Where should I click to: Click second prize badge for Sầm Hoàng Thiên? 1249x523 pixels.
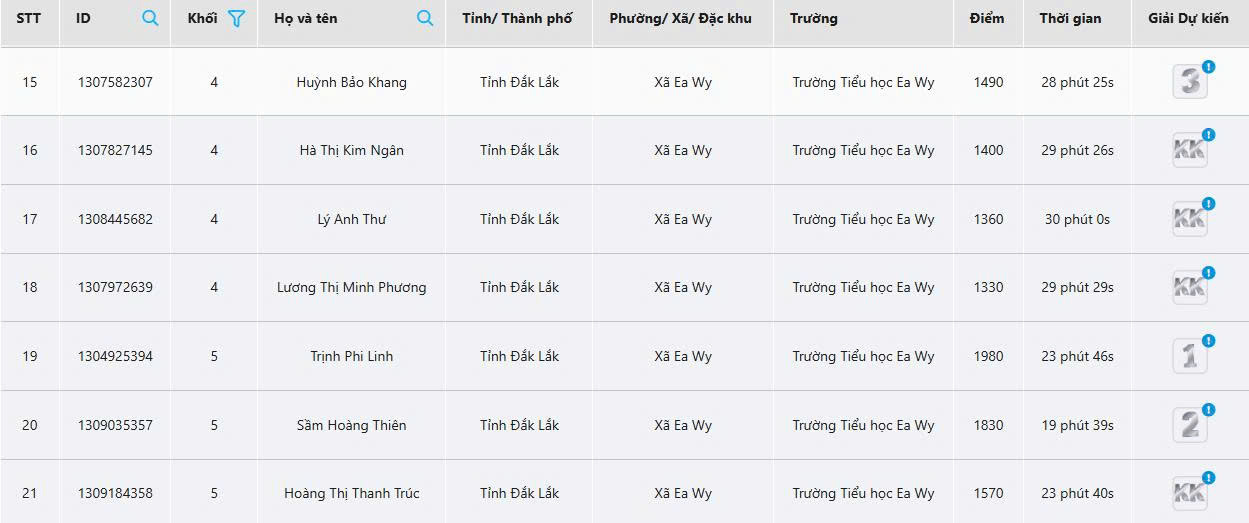point(1189,426)
